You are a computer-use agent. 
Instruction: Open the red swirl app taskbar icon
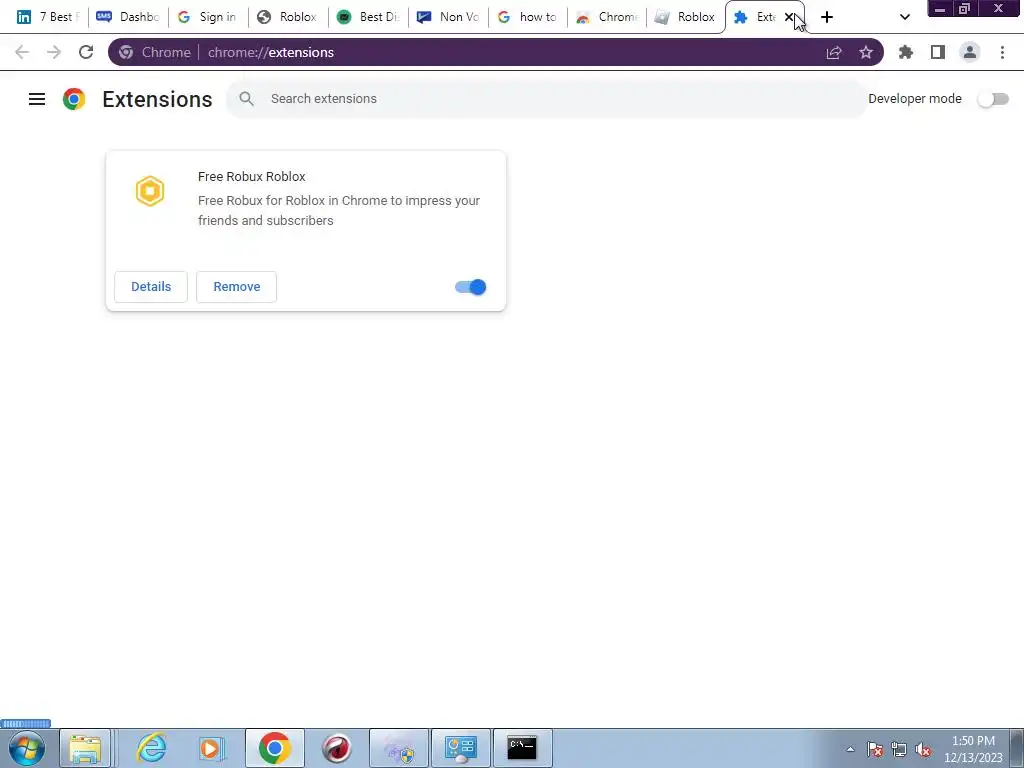336,748
